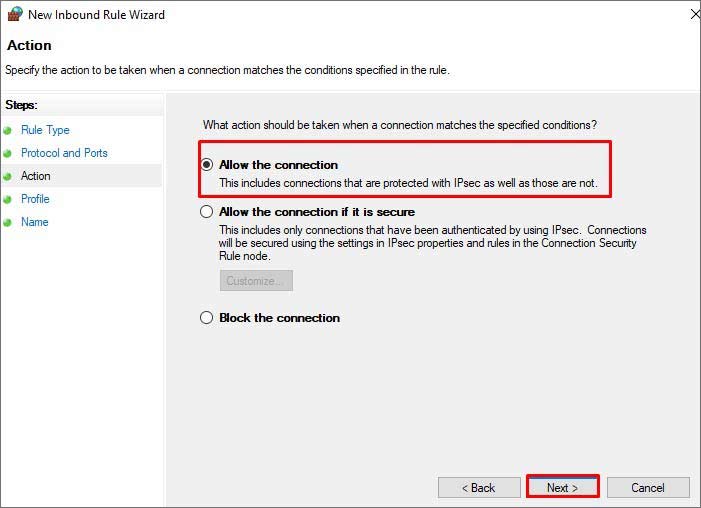
Task: Go to the Rule Type step text
Action: coord(45,130)
